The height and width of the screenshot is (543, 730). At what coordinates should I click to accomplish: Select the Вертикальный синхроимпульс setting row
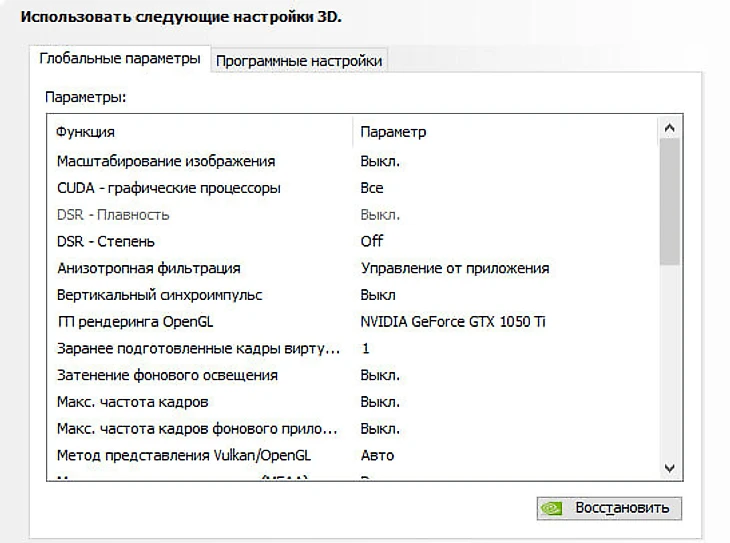[x=155, y=296]
